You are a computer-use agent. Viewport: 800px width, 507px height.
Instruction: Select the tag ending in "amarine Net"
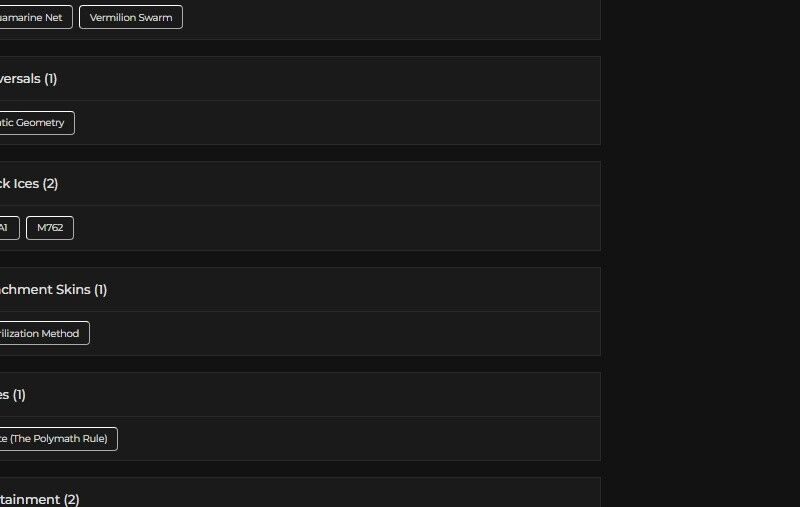click(34, 17)
